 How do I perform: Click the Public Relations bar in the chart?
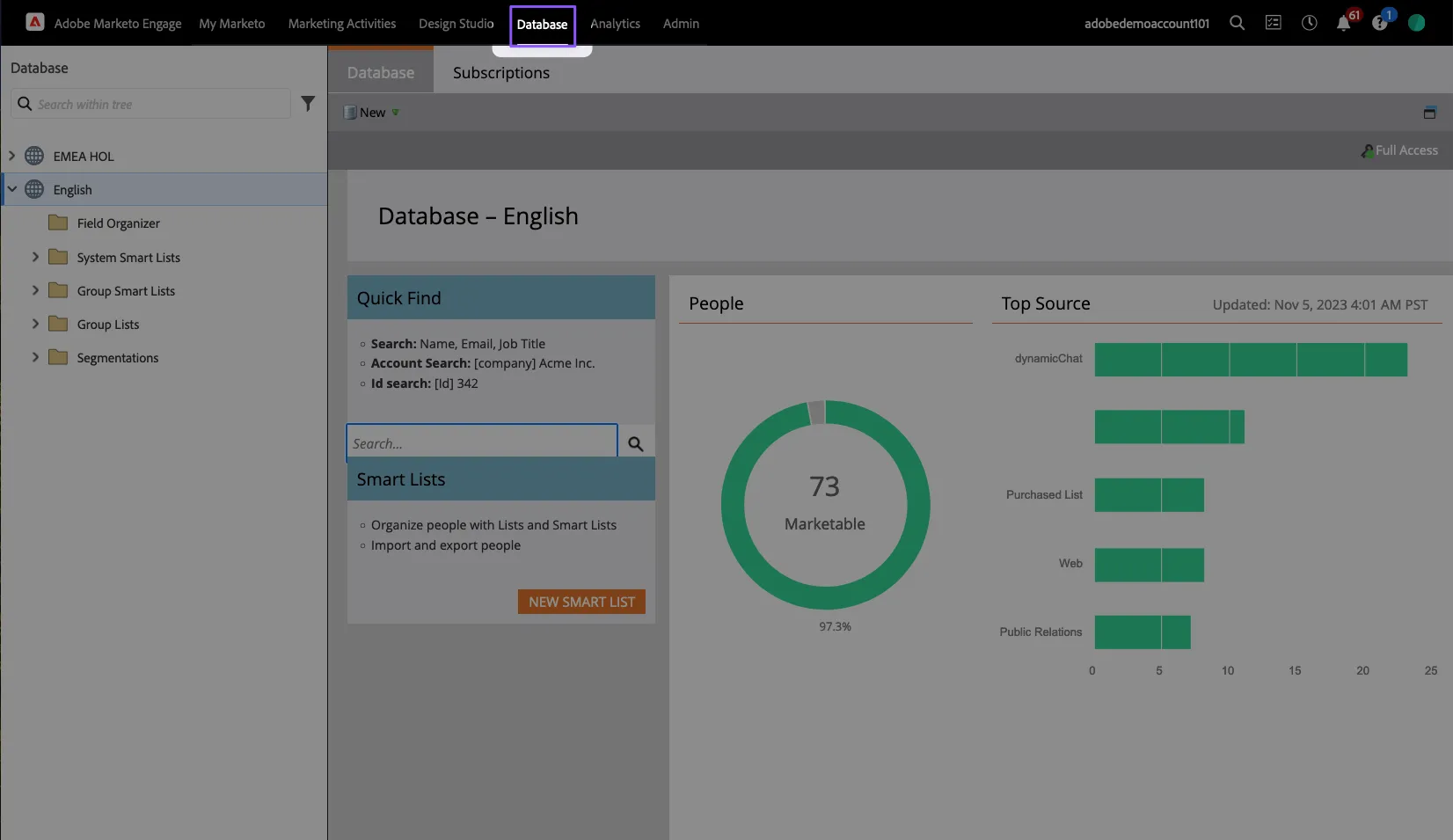click(x=1143, y=632)
